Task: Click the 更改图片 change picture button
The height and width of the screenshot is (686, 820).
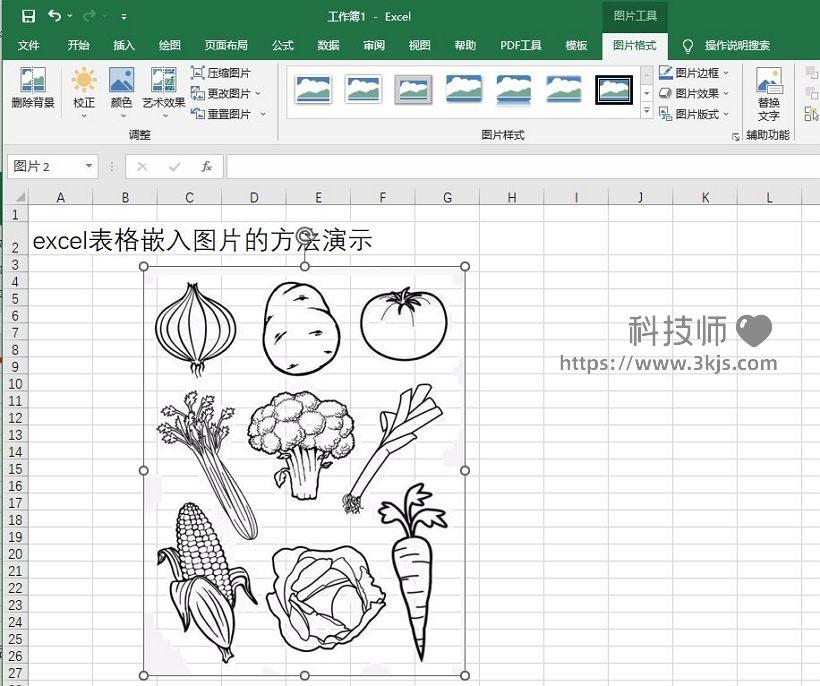Action: pos(220,94)
